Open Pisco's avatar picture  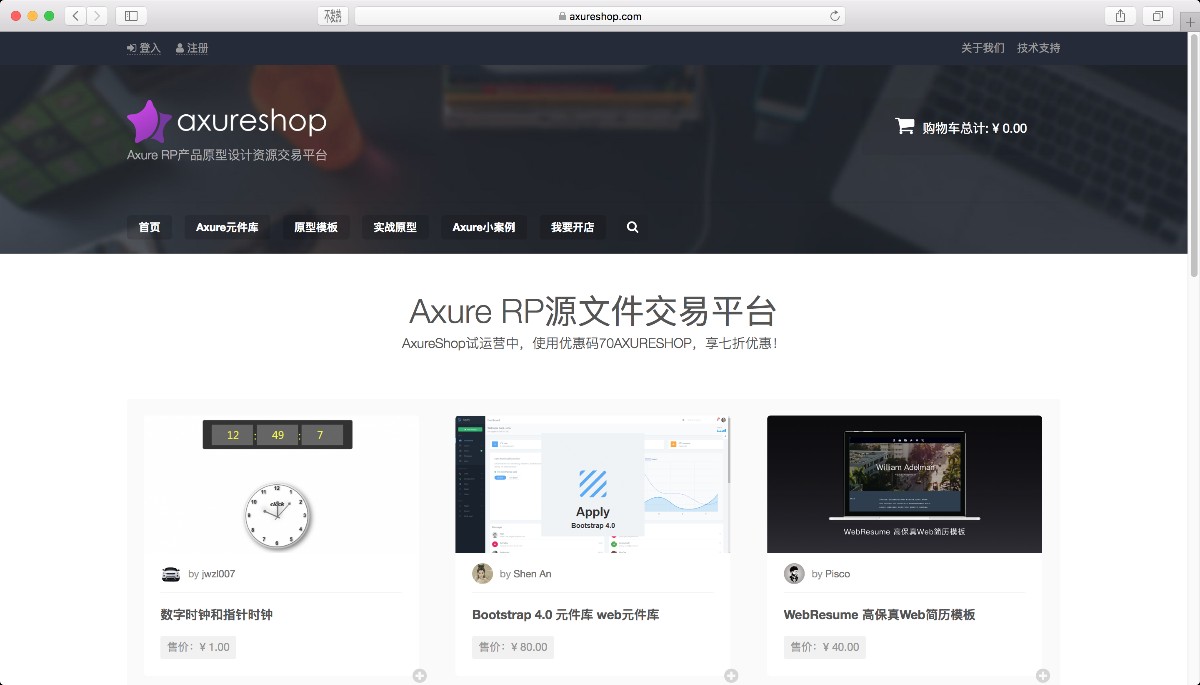pyautogui.click(x=794, y=573)
